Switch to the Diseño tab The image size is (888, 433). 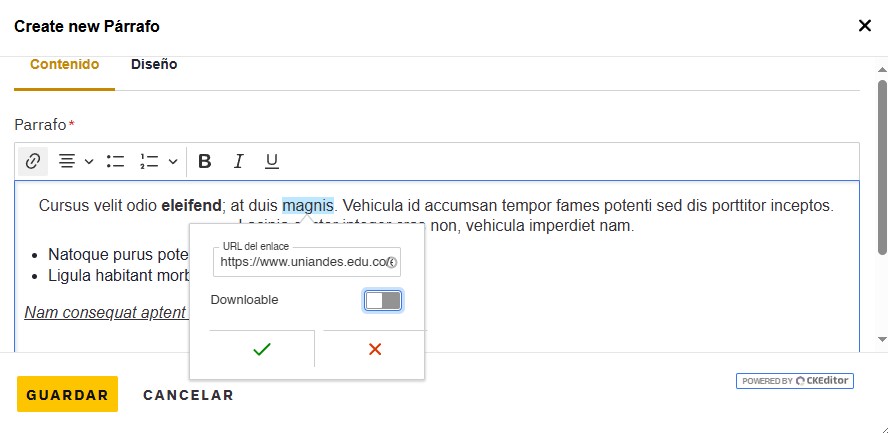pos(154,65)
